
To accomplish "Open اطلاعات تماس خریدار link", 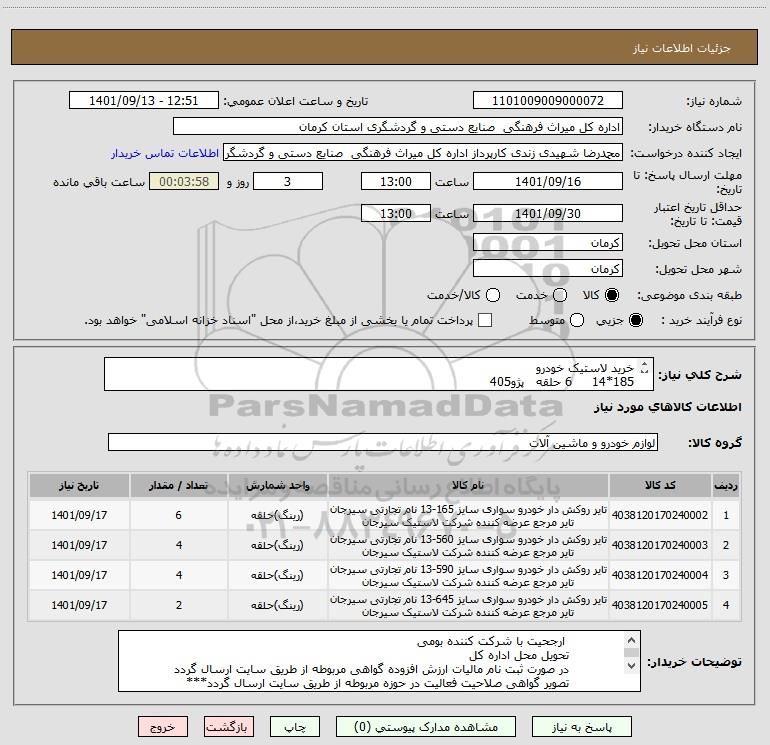I will click(x=165, y=153).
